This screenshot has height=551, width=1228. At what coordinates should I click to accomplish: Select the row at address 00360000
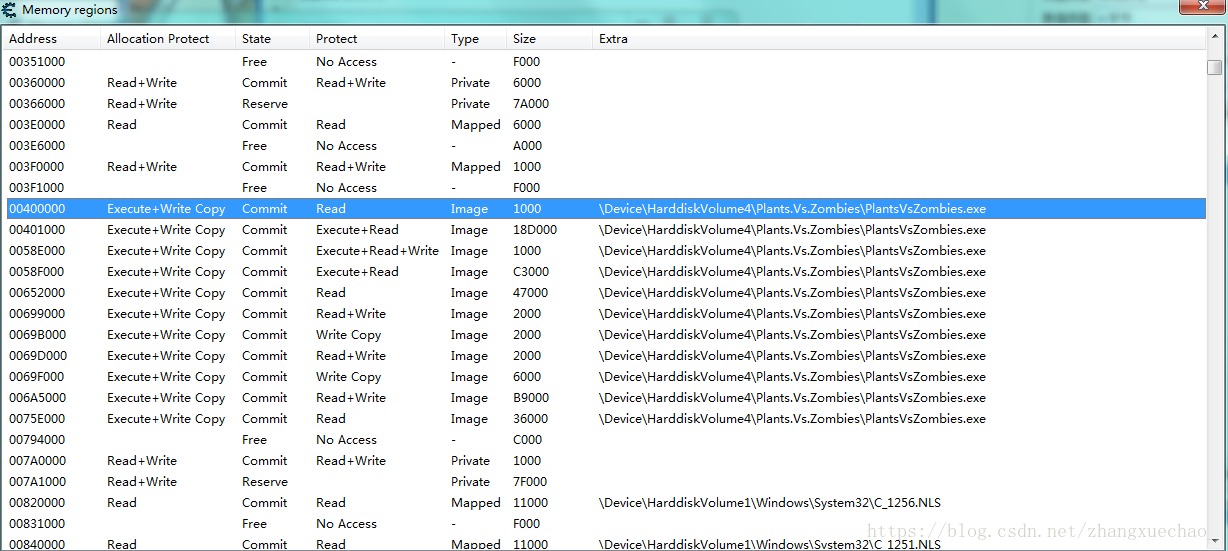pyautogui.click(x=604, y=83)
